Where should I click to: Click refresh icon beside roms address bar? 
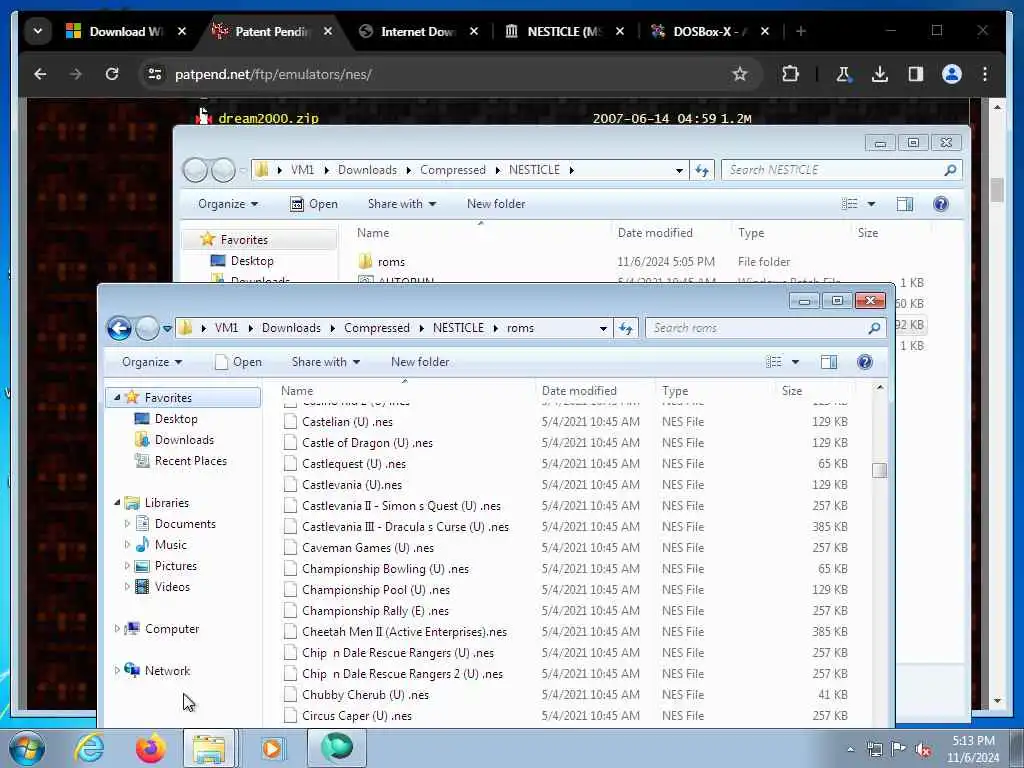click(x=626, y=328)
